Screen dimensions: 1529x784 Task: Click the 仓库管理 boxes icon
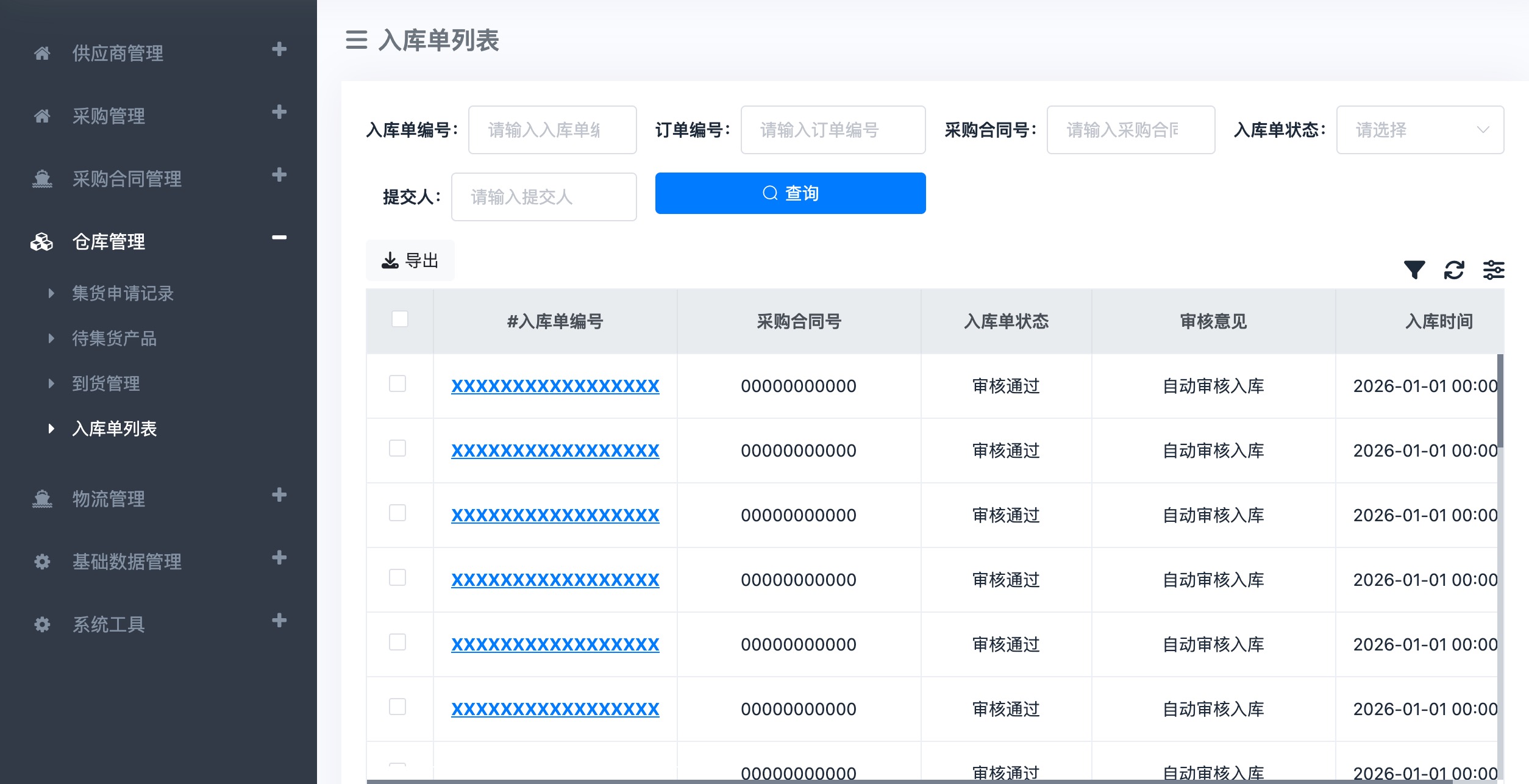pos(42,242)
